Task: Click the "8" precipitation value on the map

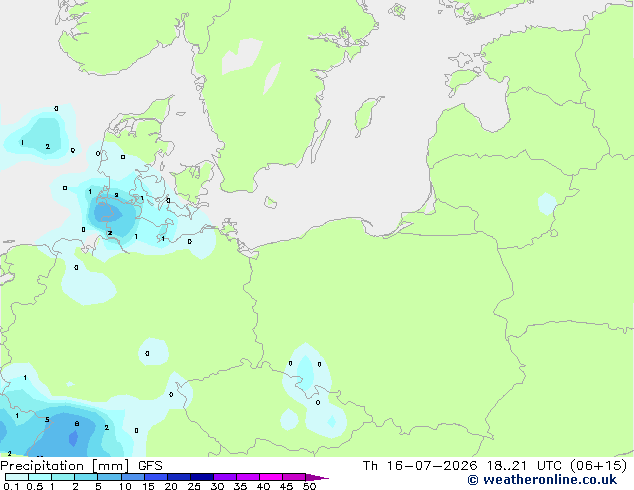Action: pyautogui.click(x=77, y=424)
